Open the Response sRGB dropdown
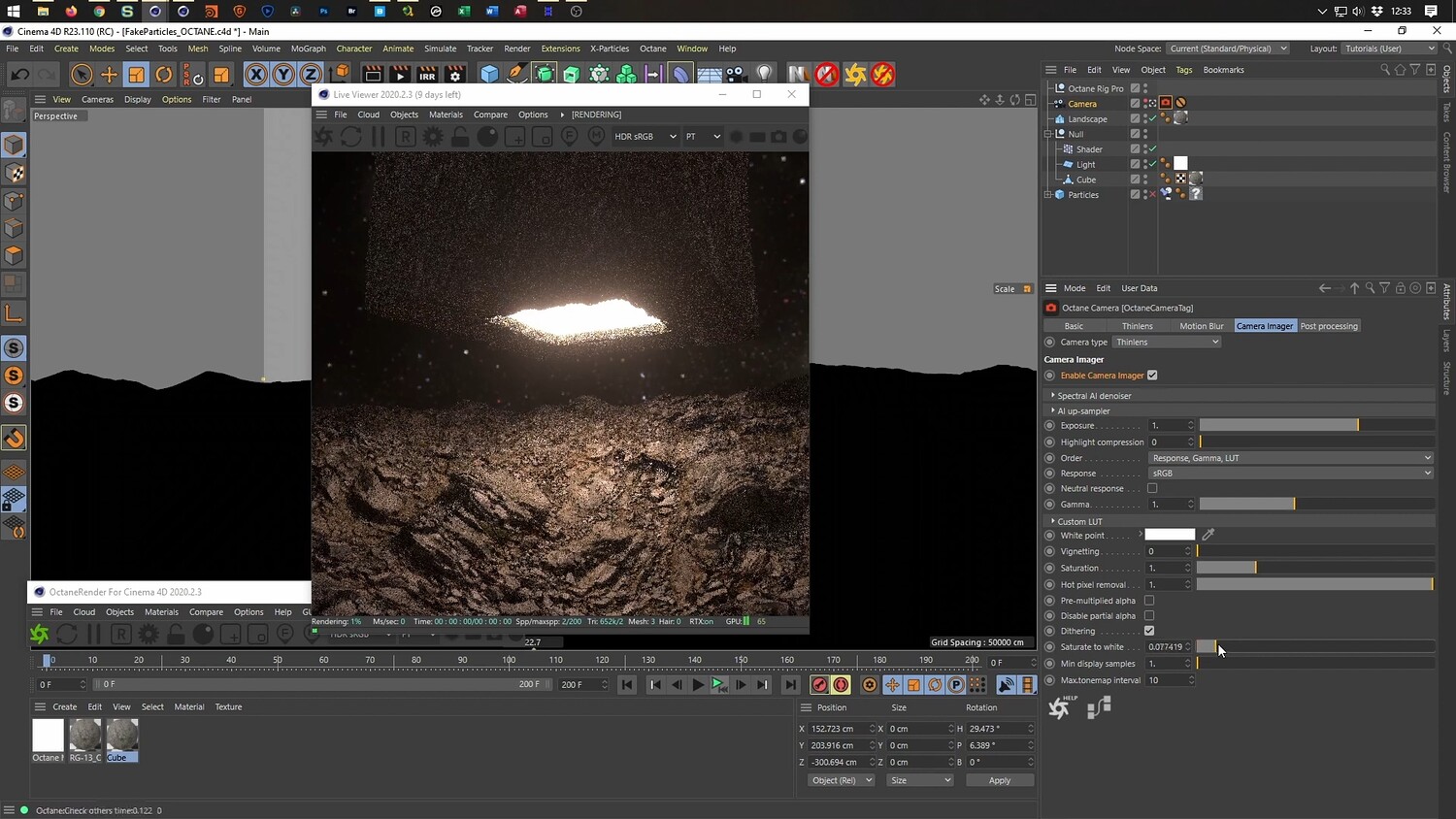This screenshot has height=819, width=1456. pos(1291,474)
